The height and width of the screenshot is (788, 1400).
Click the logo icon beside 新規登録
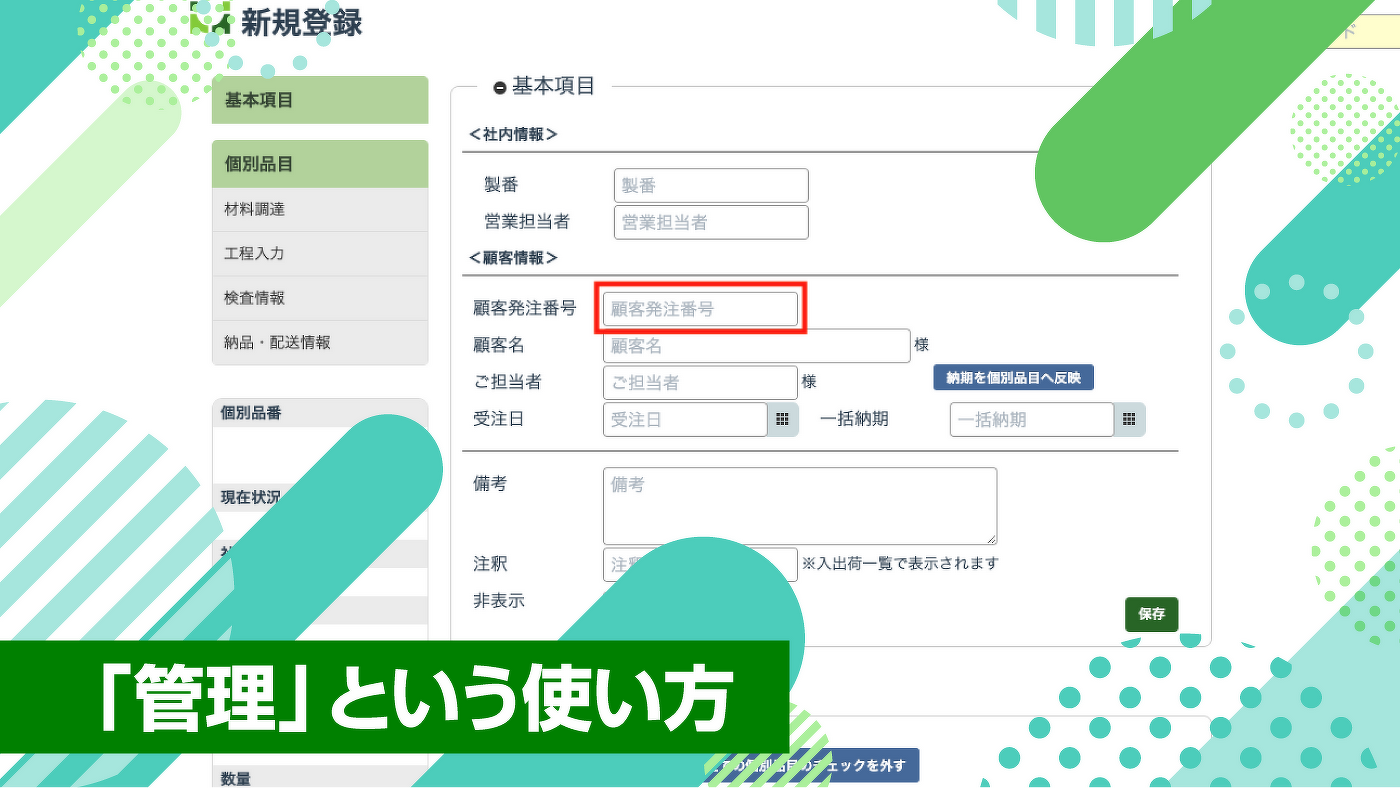click(211, 20)
